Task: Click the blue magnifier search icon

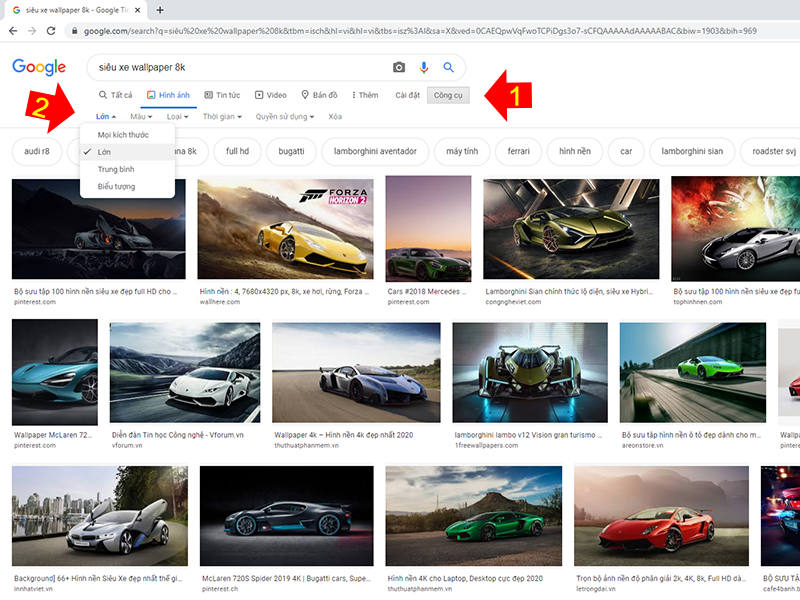Action: coord(447,67)
